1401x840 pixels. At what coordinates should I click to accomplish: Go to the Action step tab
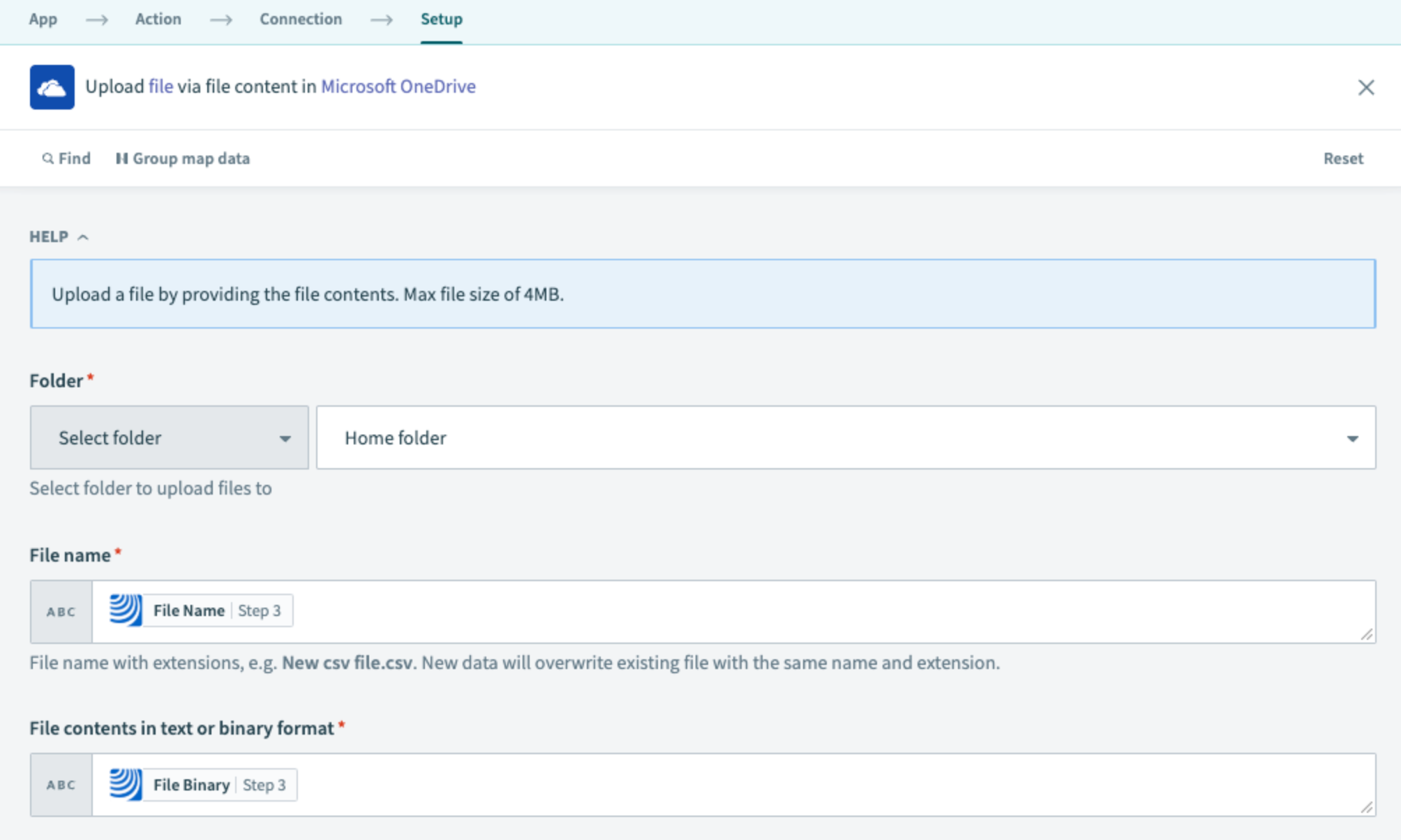pos(158,20)
